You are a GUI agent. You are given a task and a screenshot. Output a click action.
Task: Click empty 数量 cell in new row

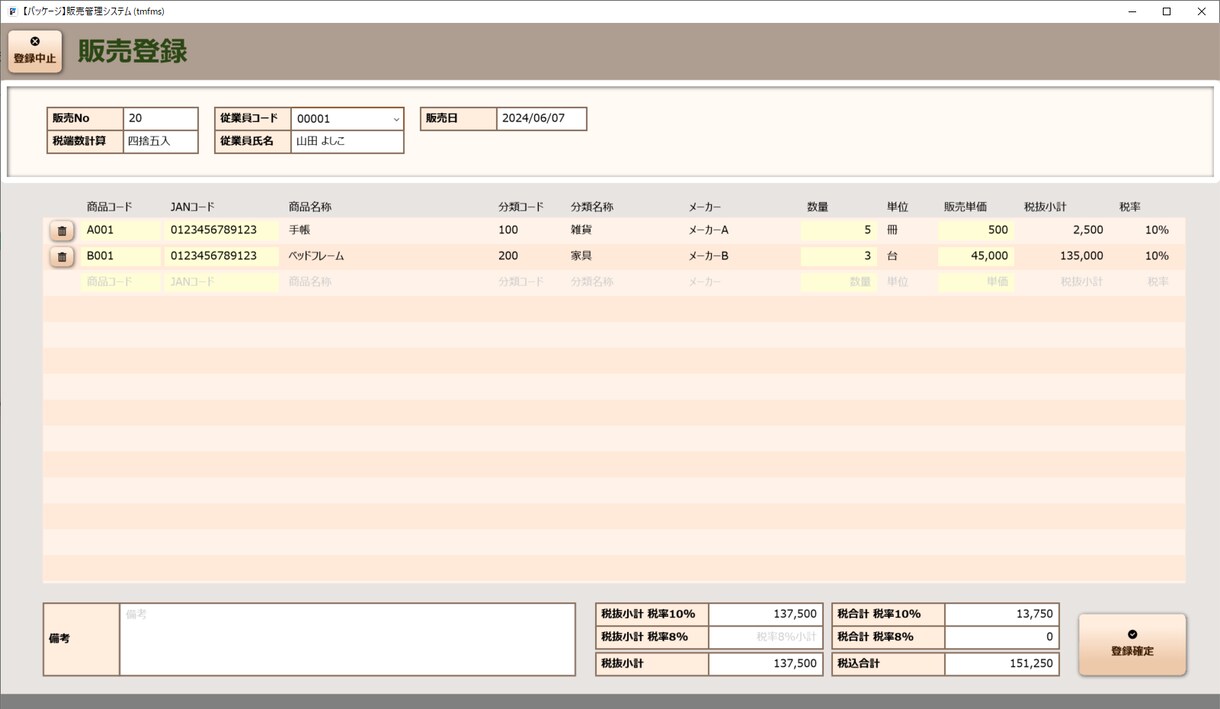pos(838,282)
